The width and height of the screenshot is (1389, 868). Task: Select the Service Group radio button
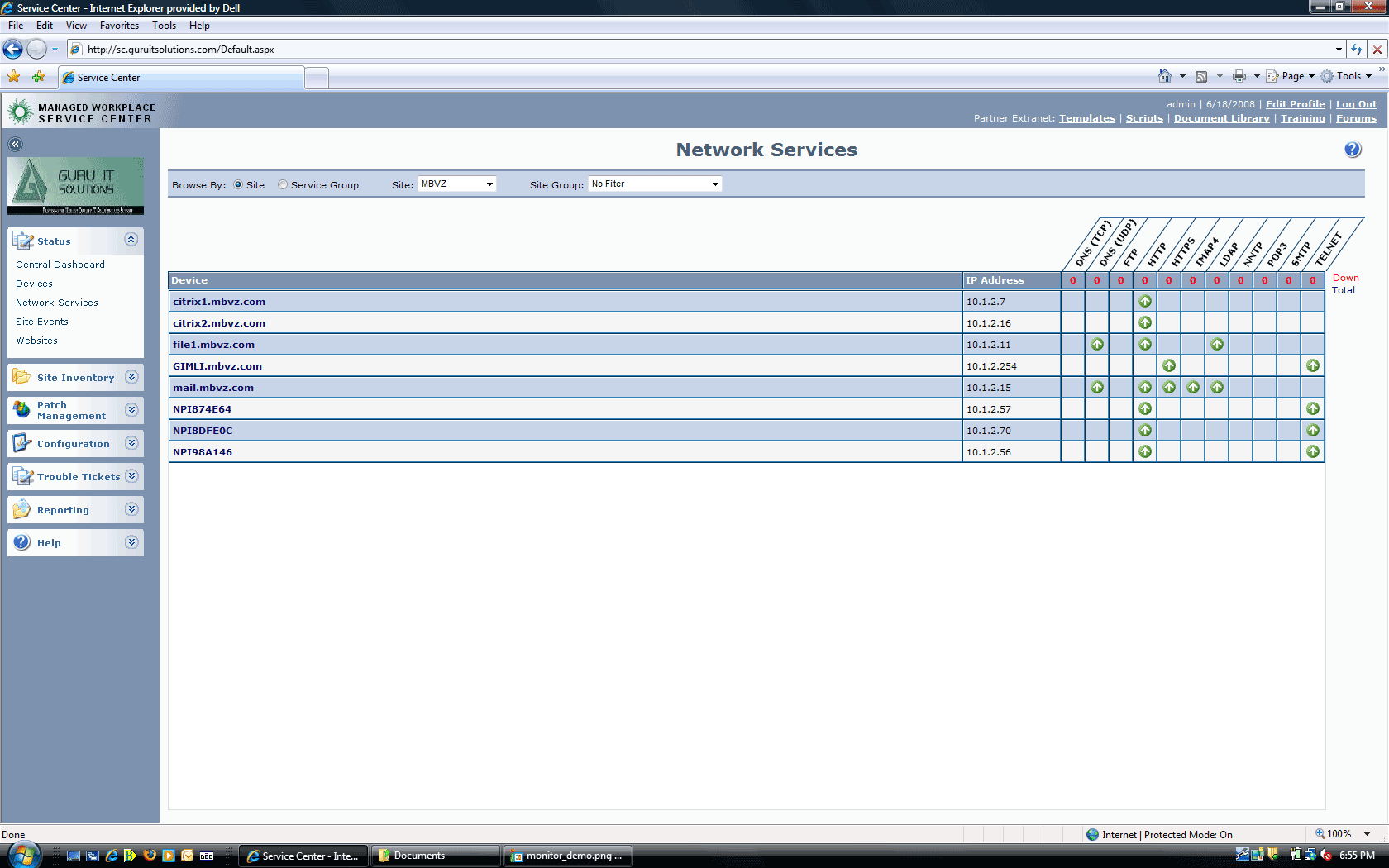pyautogui.click(x=283, y=185)
